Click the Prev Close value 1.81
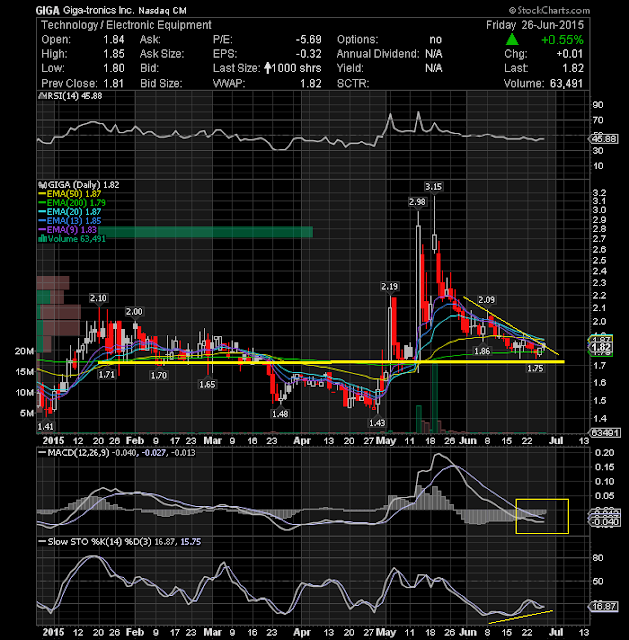The image size is (629, 640). coord(113,83)
